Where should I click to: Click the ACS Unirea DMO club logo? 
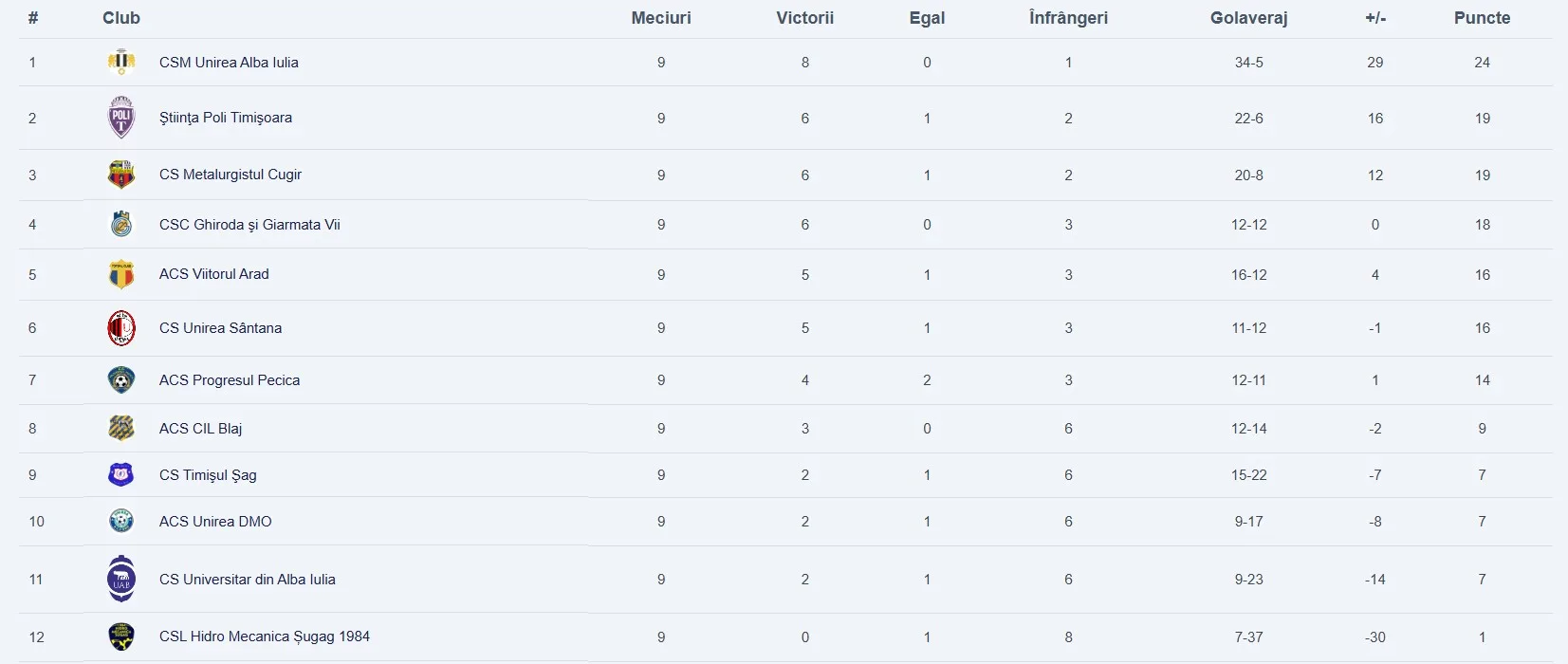(x=121, y=521)
